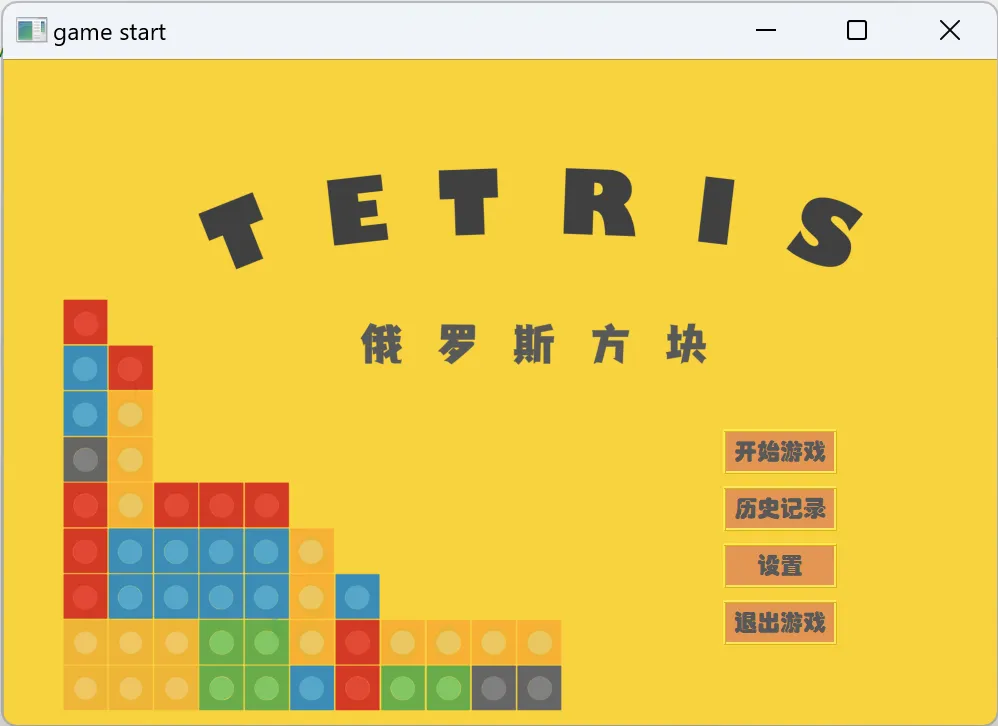Click the first letter T of TETRIS
Screen dimensions: 998x726
pos(233,229)
